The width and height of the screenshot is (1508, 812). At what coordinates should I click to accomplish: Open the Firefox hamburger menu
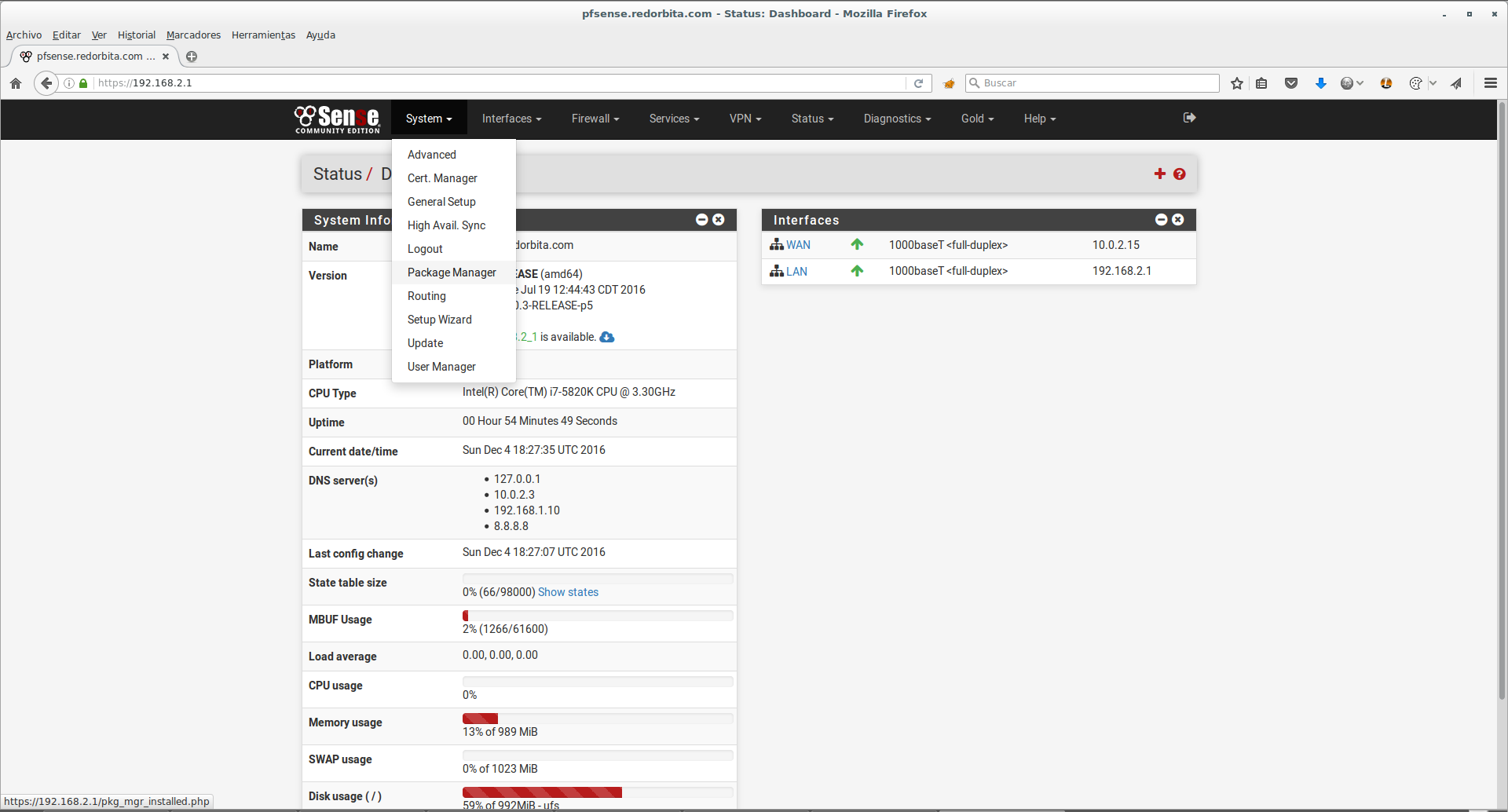click(x=1490, y=83)
